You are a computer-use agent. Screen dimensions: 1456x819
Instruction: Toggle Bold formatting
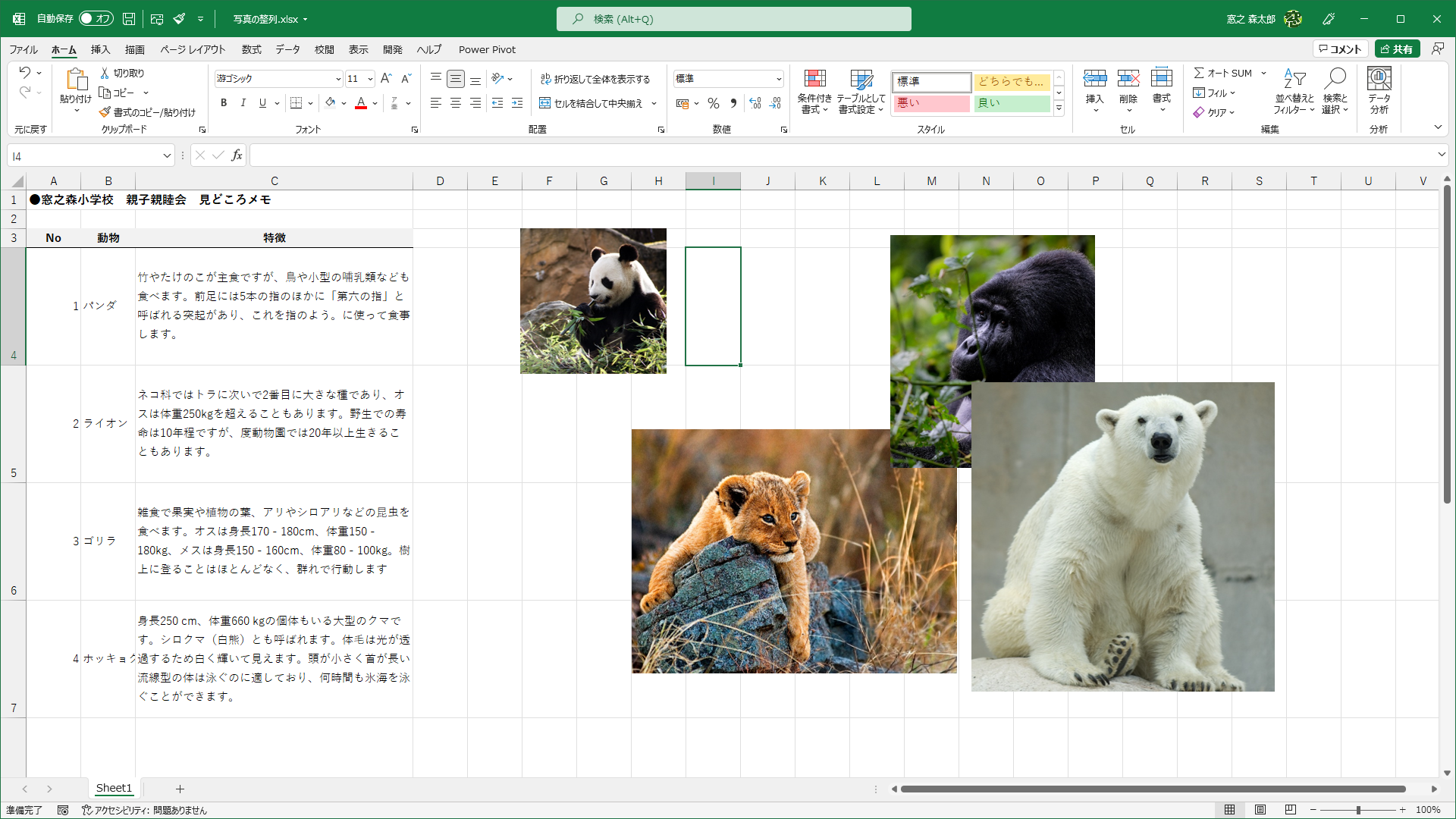coord(224,103)
